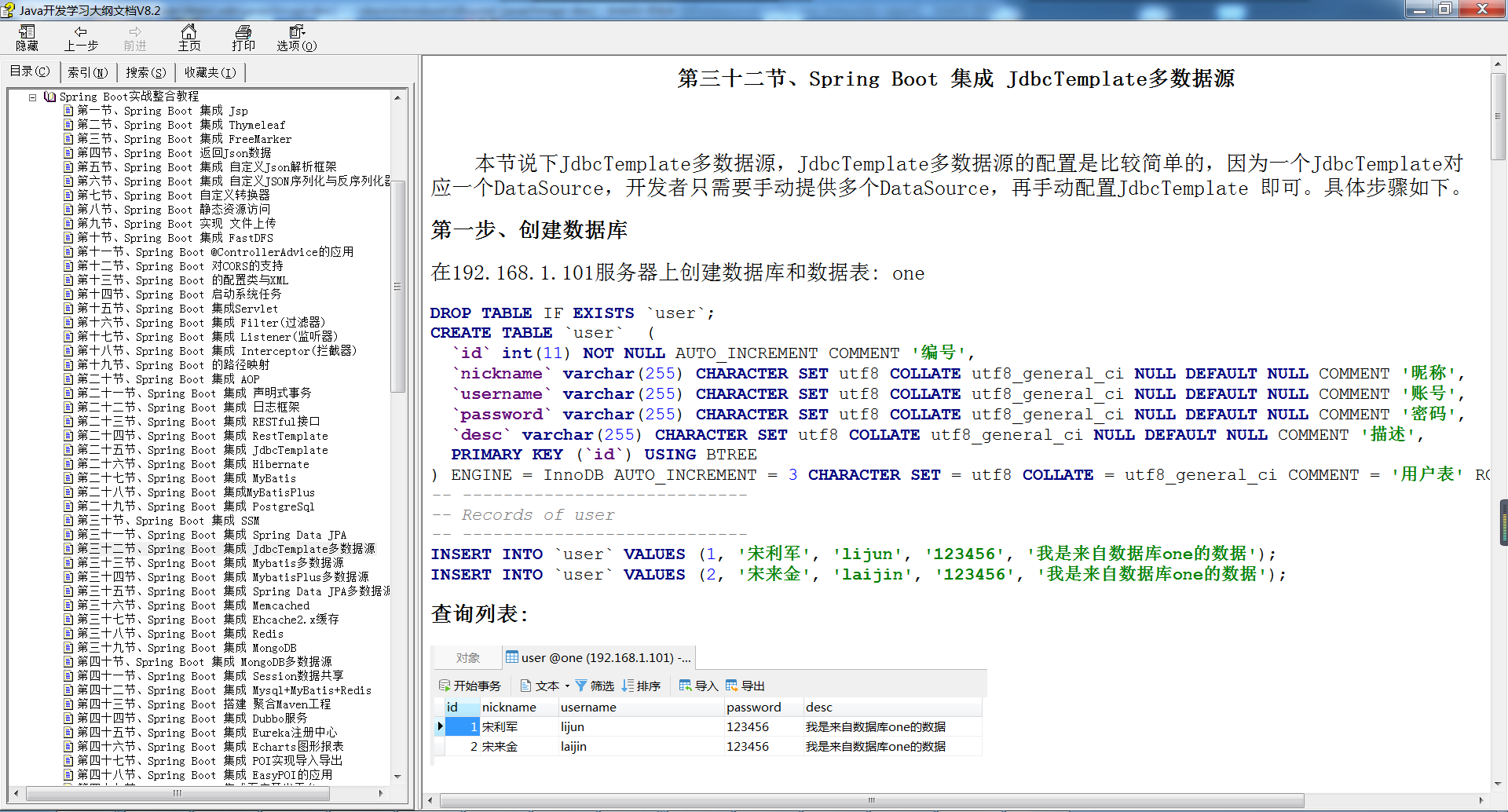The width and height of the screenshot is (1508, 812).
Task: Open 第三十八节 集成 Redis
Action: 181,634
